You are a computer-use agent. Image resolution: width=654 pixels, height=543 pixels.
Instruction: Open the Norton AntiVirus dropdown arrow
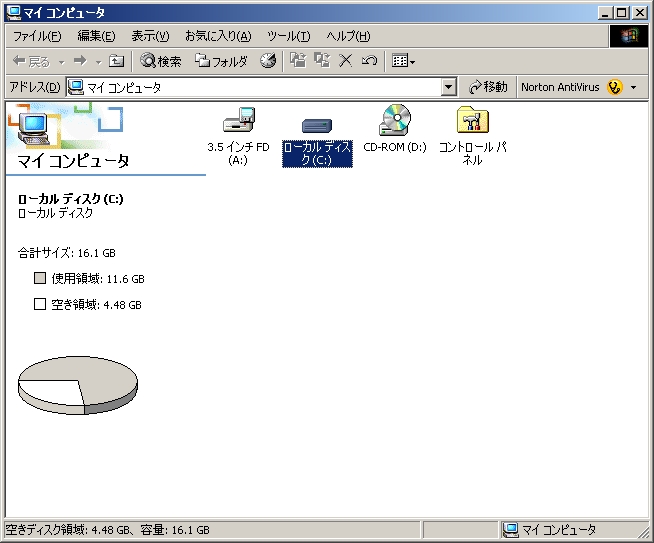click(634, 88)
